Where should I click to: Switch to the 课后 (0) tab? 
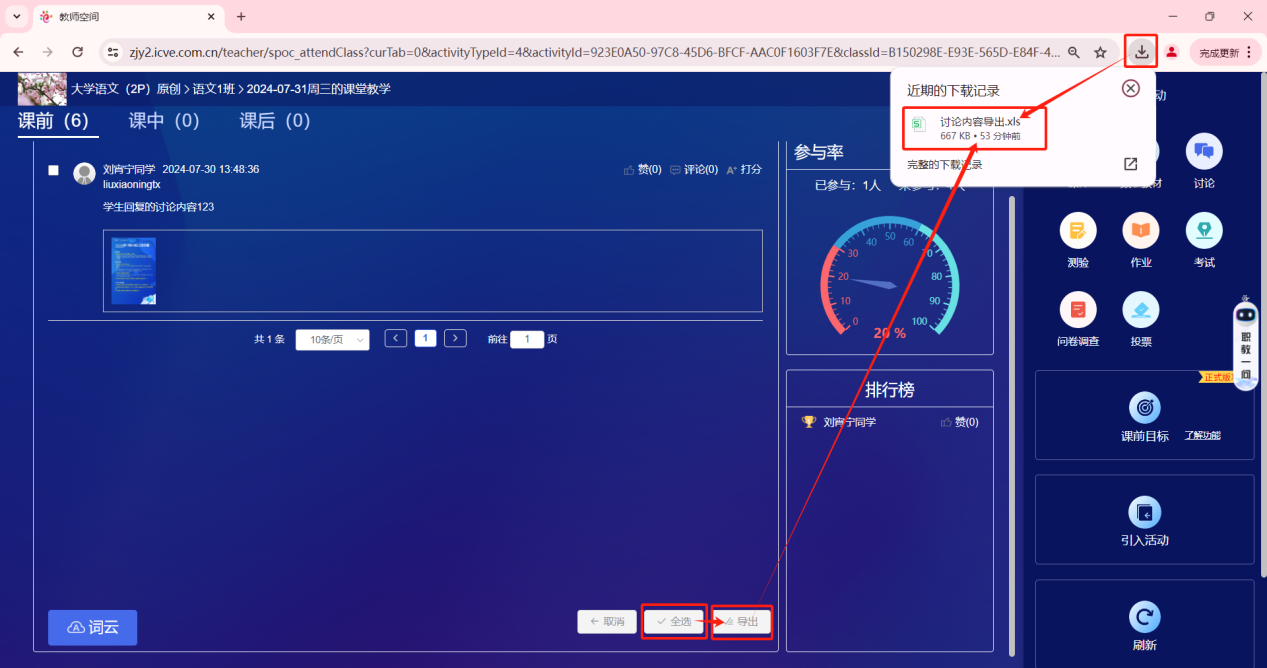pos(275,121)
